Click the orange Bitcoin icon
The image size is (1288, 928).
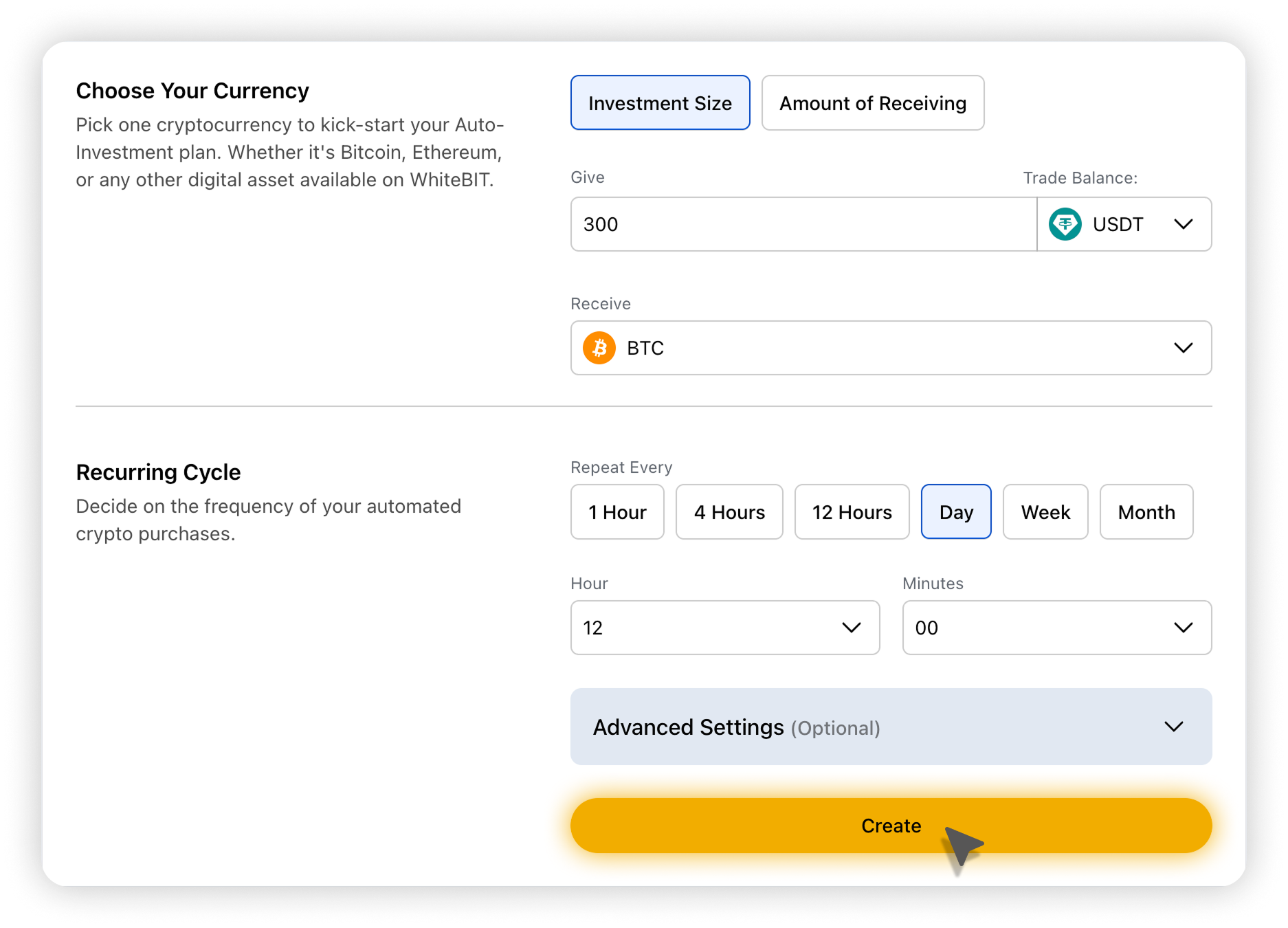click(599, 348)
